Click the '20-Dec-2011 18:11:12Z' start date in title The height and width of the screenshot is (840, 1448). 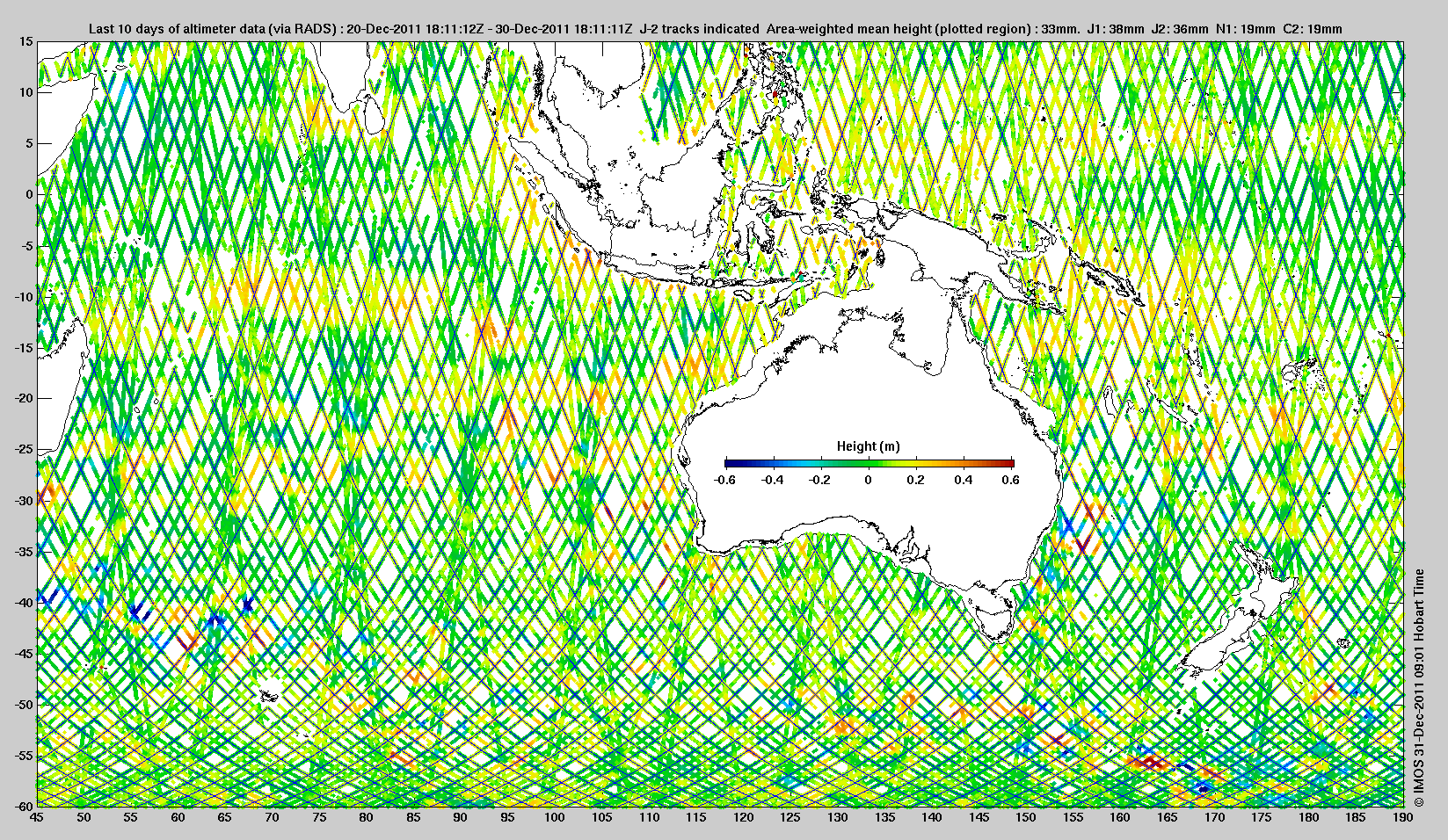(417, 29)
